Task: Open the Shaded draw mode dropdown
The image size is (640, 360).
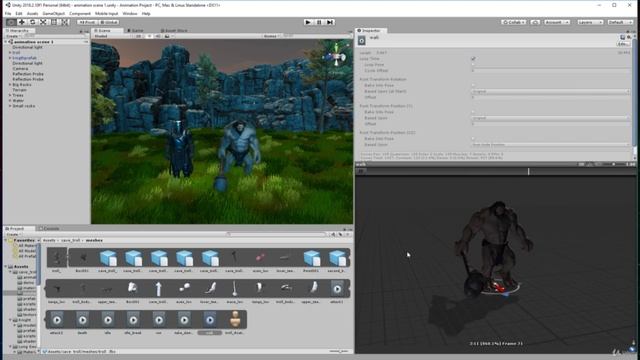Action: point(112,36)
